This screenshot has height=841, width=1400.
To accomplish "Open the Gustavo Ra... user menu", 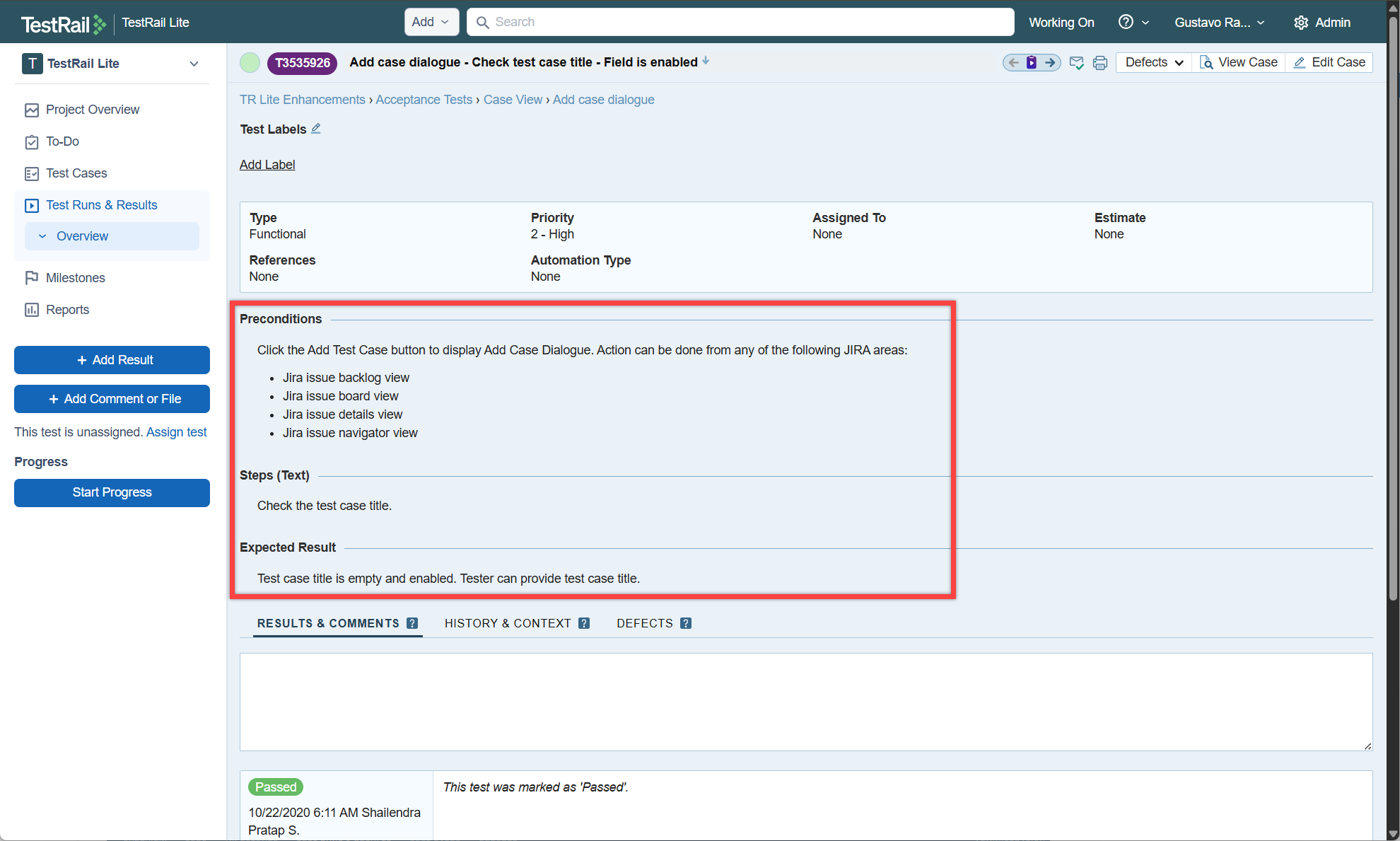I will tap(1219, 23).
